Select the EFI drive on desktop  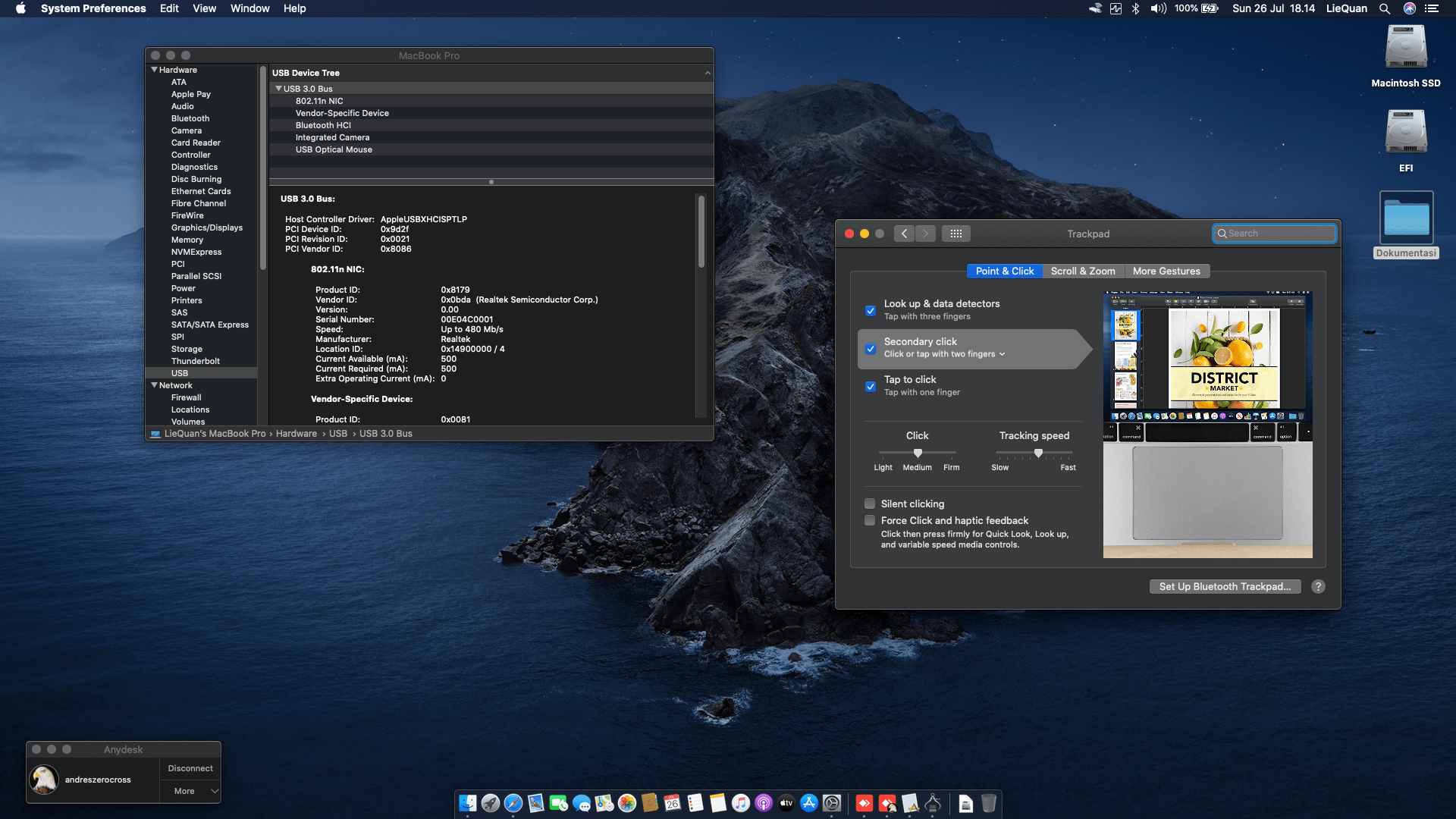coord(1406,132)
